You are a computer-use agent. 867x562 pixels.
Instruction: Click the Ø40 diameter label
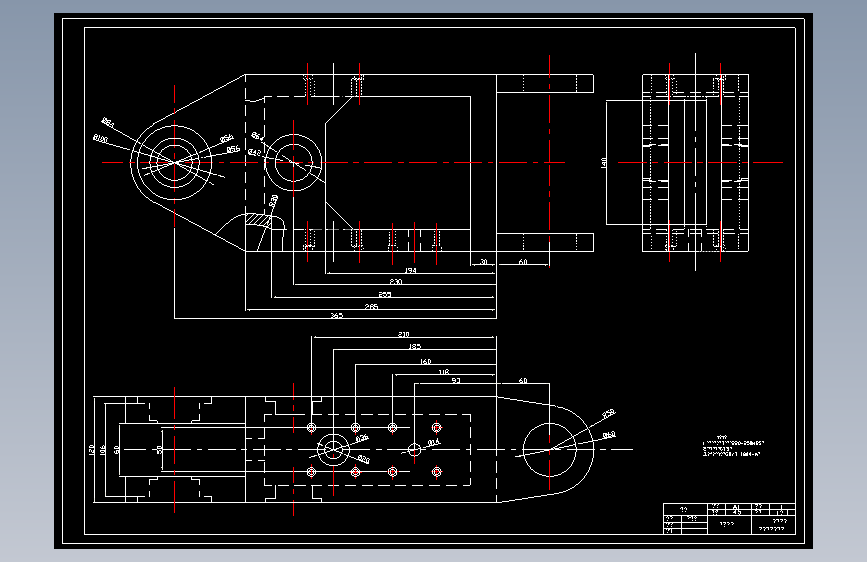[609, 435]
